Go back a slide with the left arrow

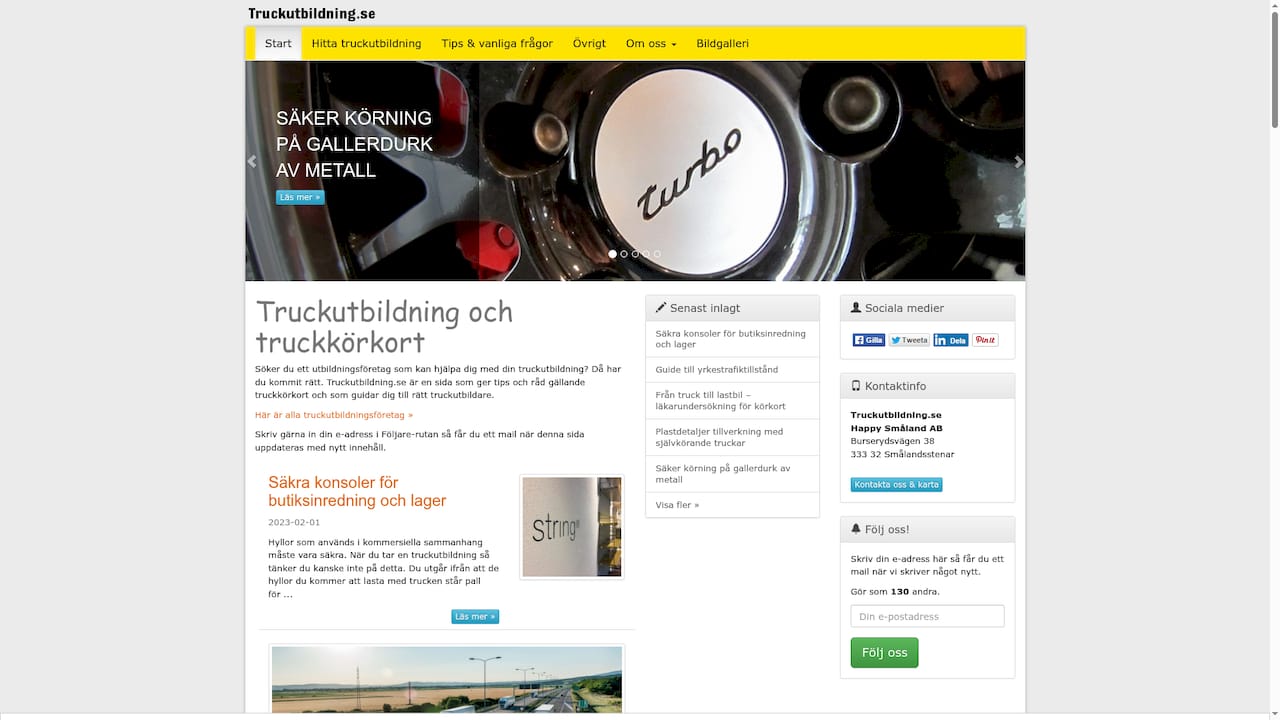pos(252,161)
